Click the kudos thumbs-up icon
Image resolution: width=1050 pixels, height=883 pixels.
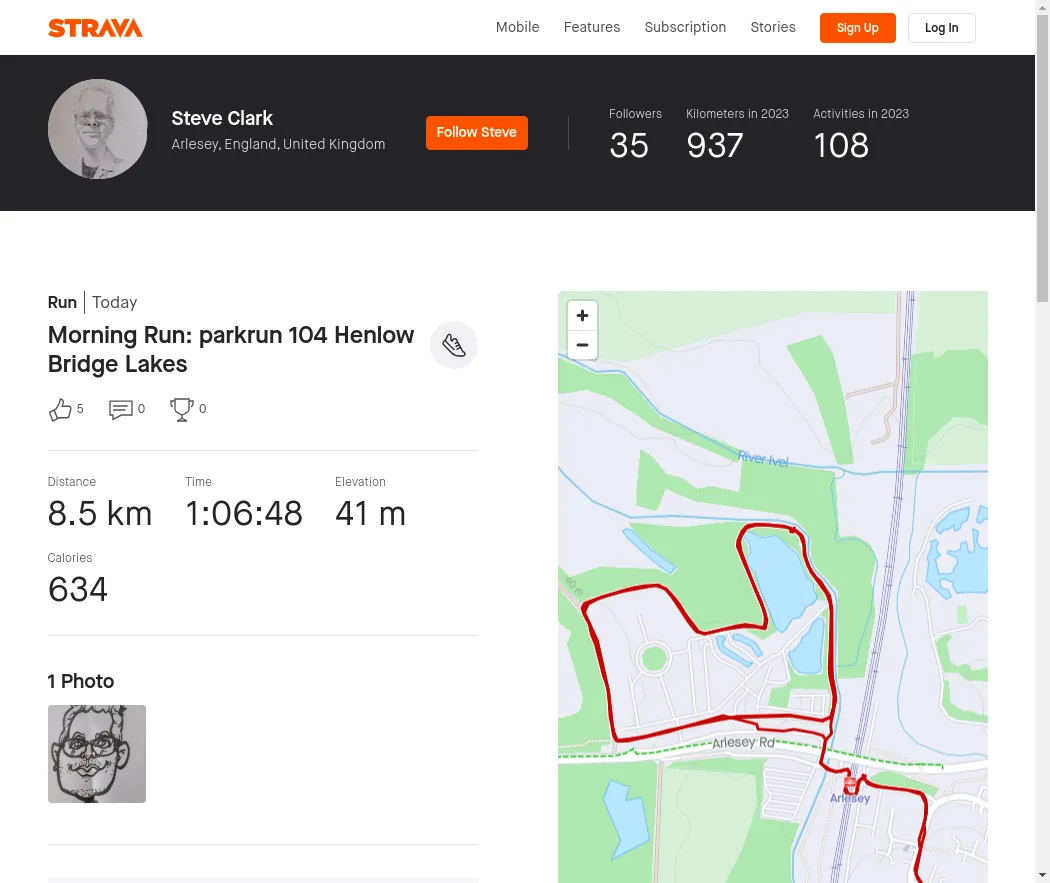[60, 409]
